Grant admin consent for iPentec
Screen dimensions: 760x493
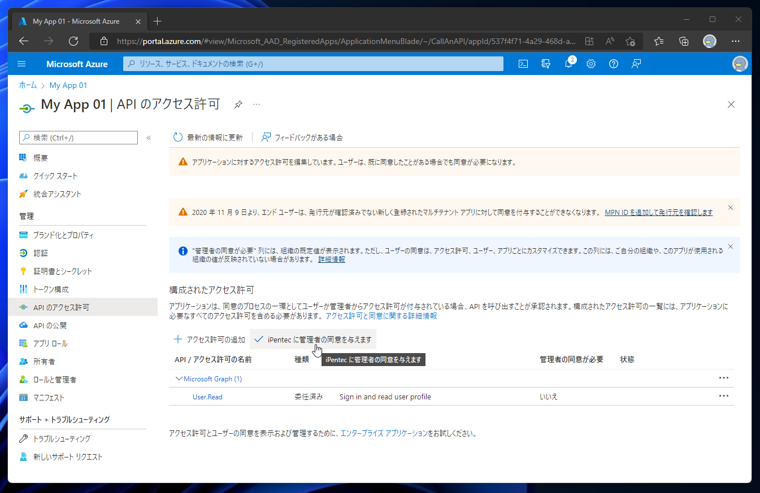313,339
